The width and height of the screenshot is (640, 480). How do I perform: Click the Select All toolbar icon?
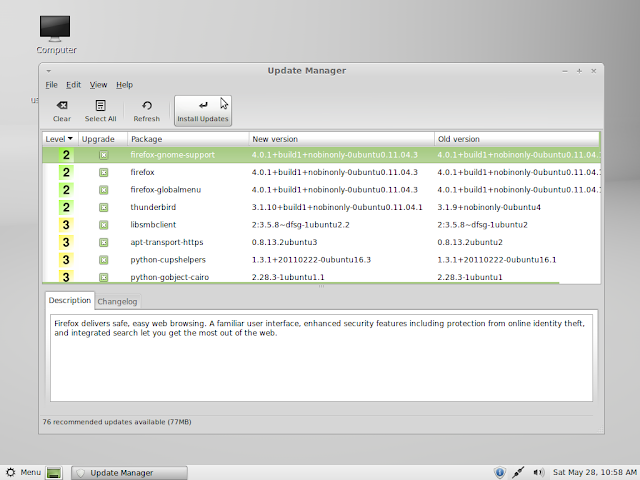pos(100,111)
